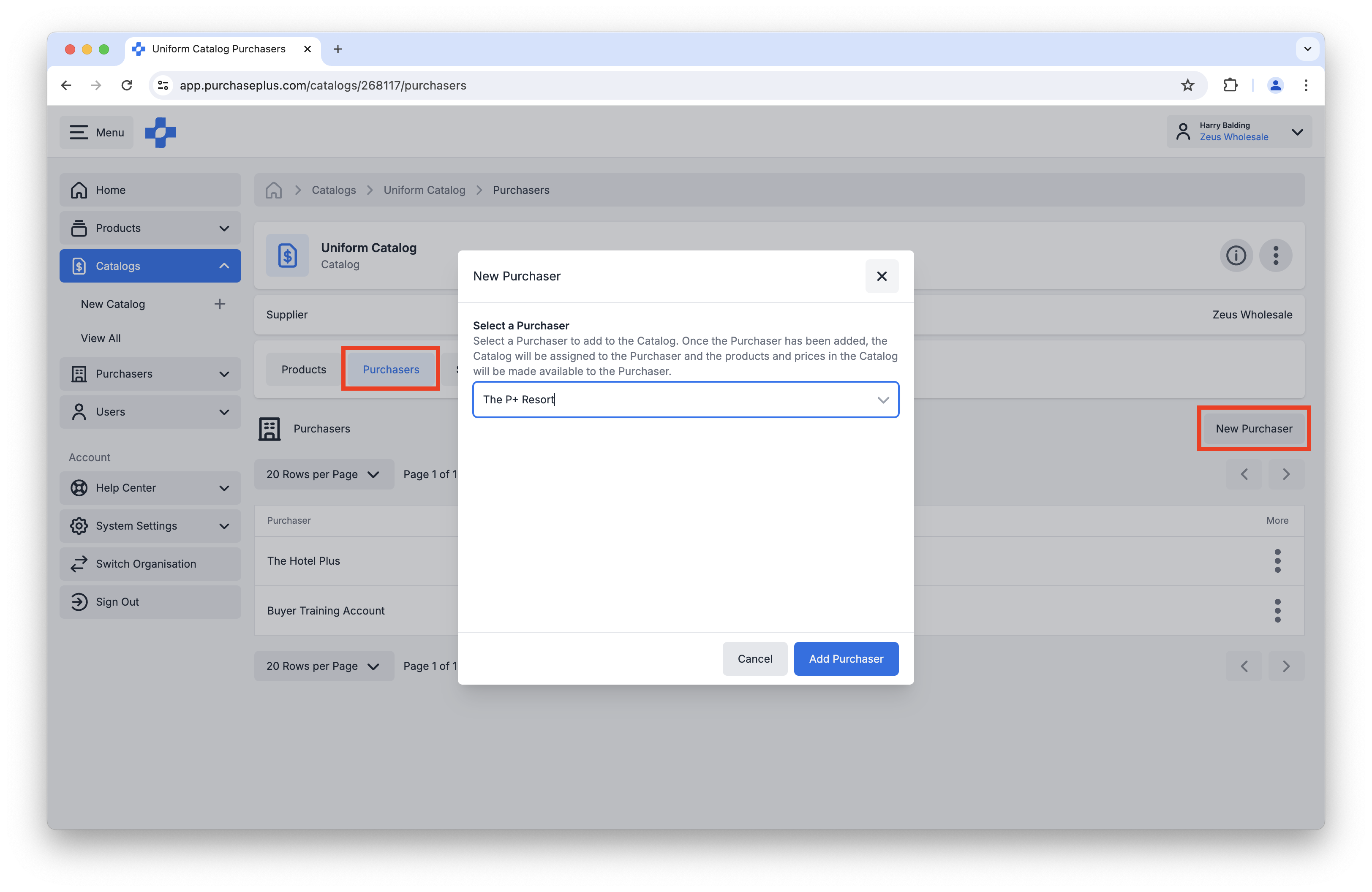Open the Select a Purchaser dropdown arrow
This screenshot has height=892, width=1372.
(x=882, y=400)
